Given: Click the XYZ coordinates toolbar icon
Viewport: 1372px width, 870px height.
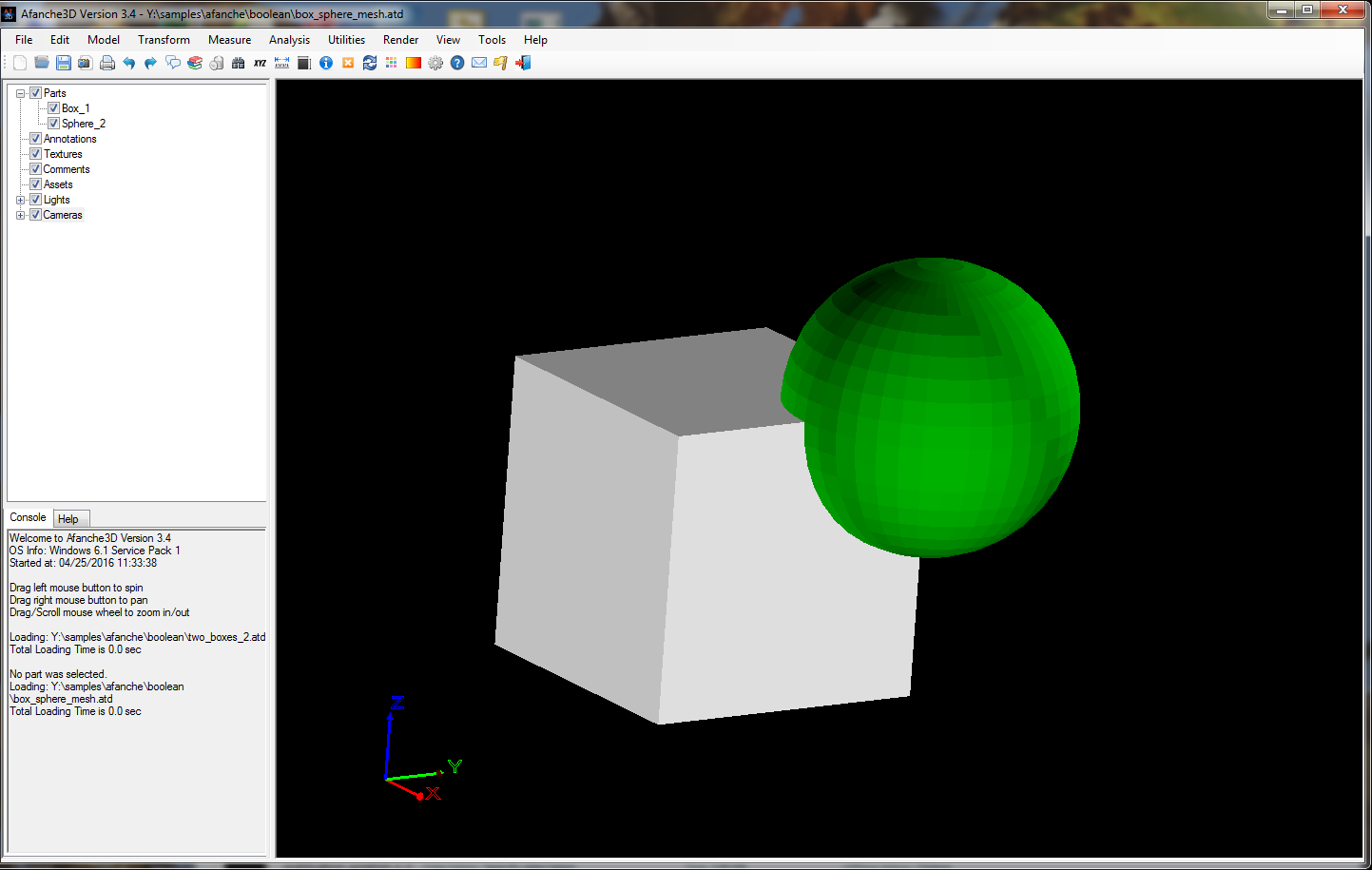Looking at the screenshot, I should click(x=260, y=63).
